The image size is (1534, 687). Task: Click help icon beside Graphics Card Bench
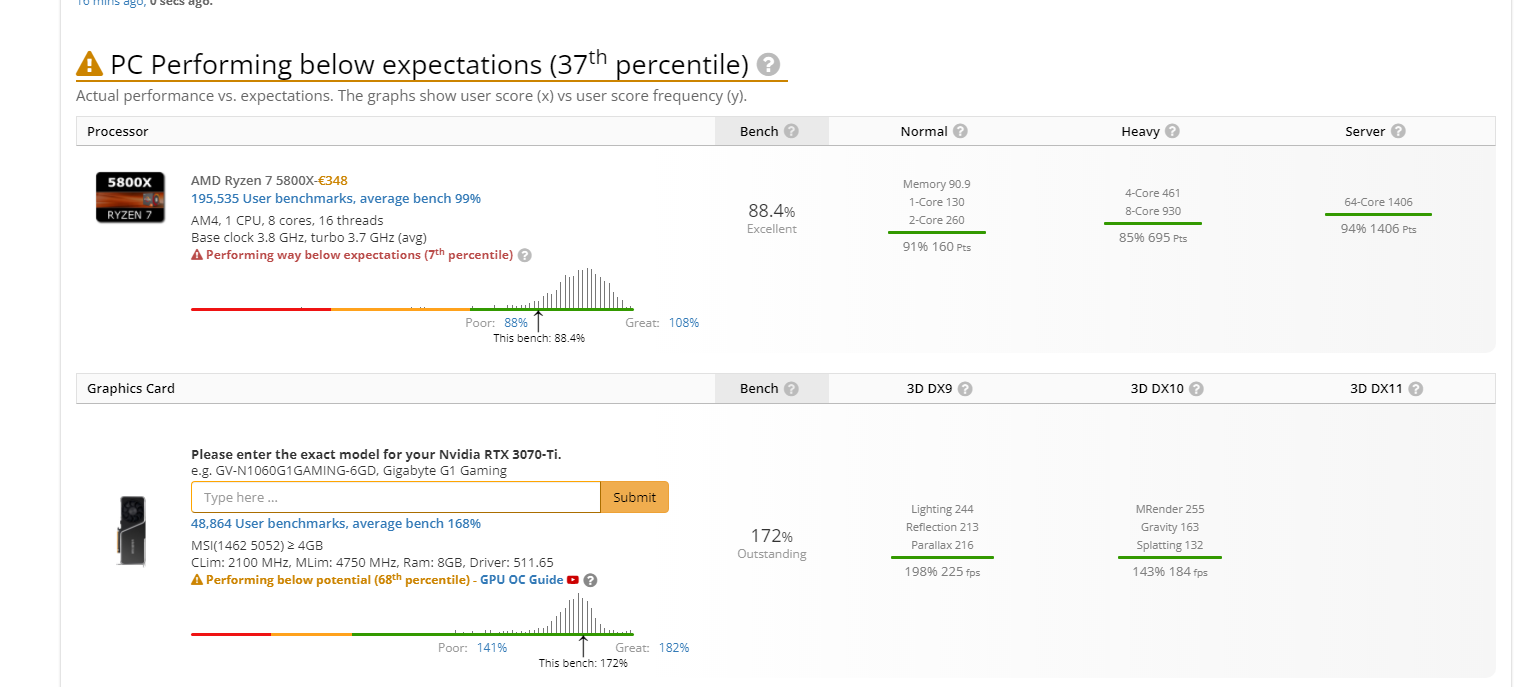[x=791, y=389]
